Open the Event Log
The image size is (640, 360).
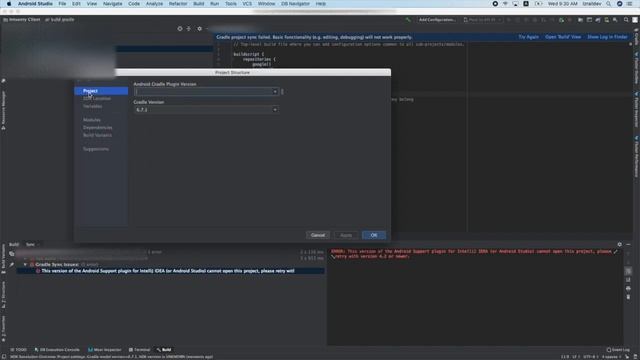coord(618,350)
